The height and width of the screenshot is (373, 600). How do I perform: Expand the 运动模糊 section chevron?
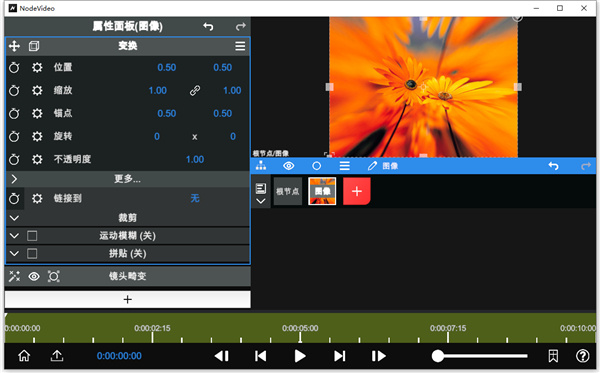14,236
